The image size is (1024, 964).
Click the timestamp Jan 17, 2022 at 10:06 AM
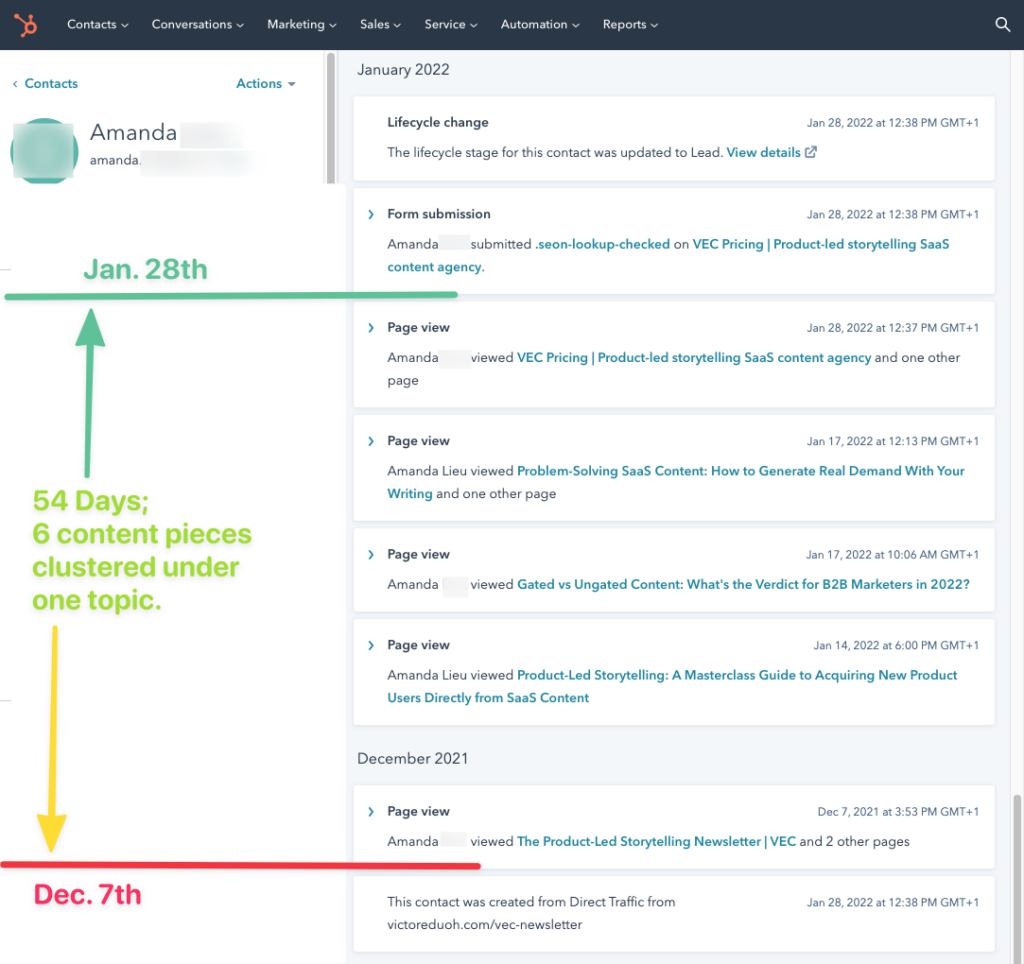tap(892, 555)
